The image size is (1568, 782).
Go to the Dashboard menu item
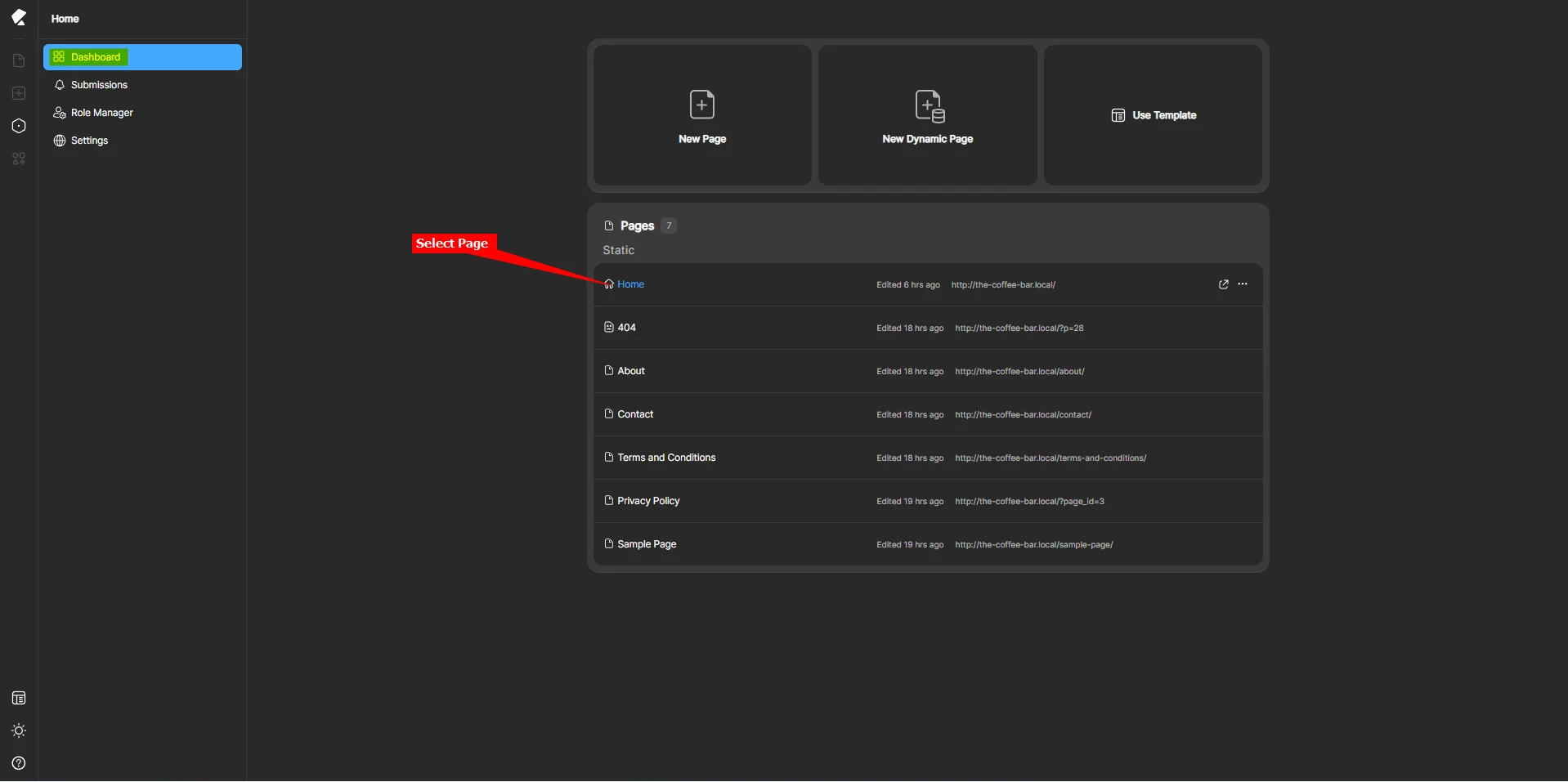click(x=142, y=57)
